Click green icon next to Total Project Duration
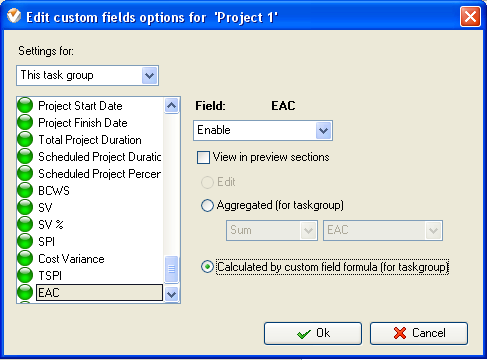The image size is (487, 360). click(25, 139)
